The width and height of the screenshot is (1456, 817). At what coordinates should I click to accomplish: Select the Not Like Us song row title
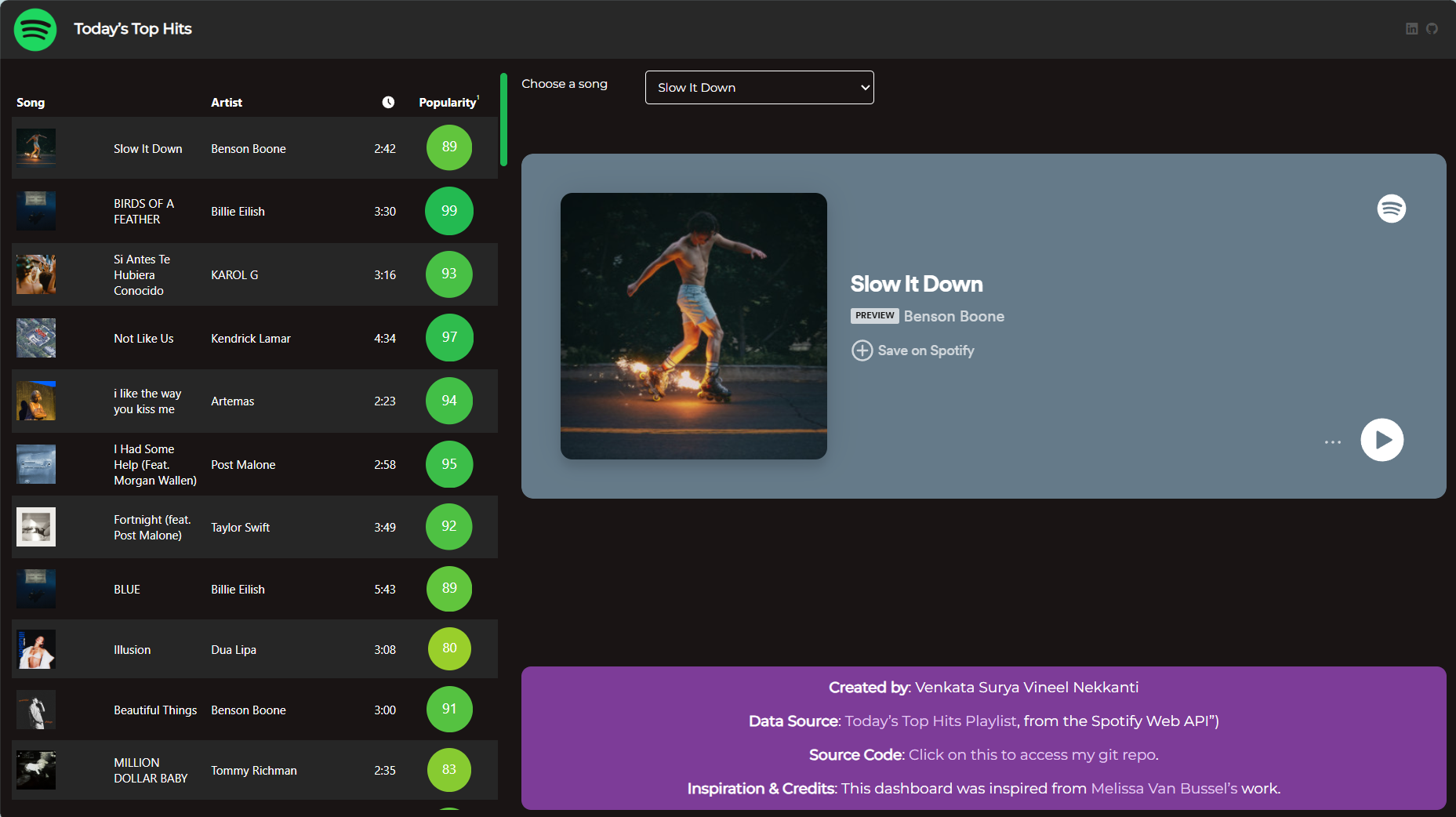point(143,339)
